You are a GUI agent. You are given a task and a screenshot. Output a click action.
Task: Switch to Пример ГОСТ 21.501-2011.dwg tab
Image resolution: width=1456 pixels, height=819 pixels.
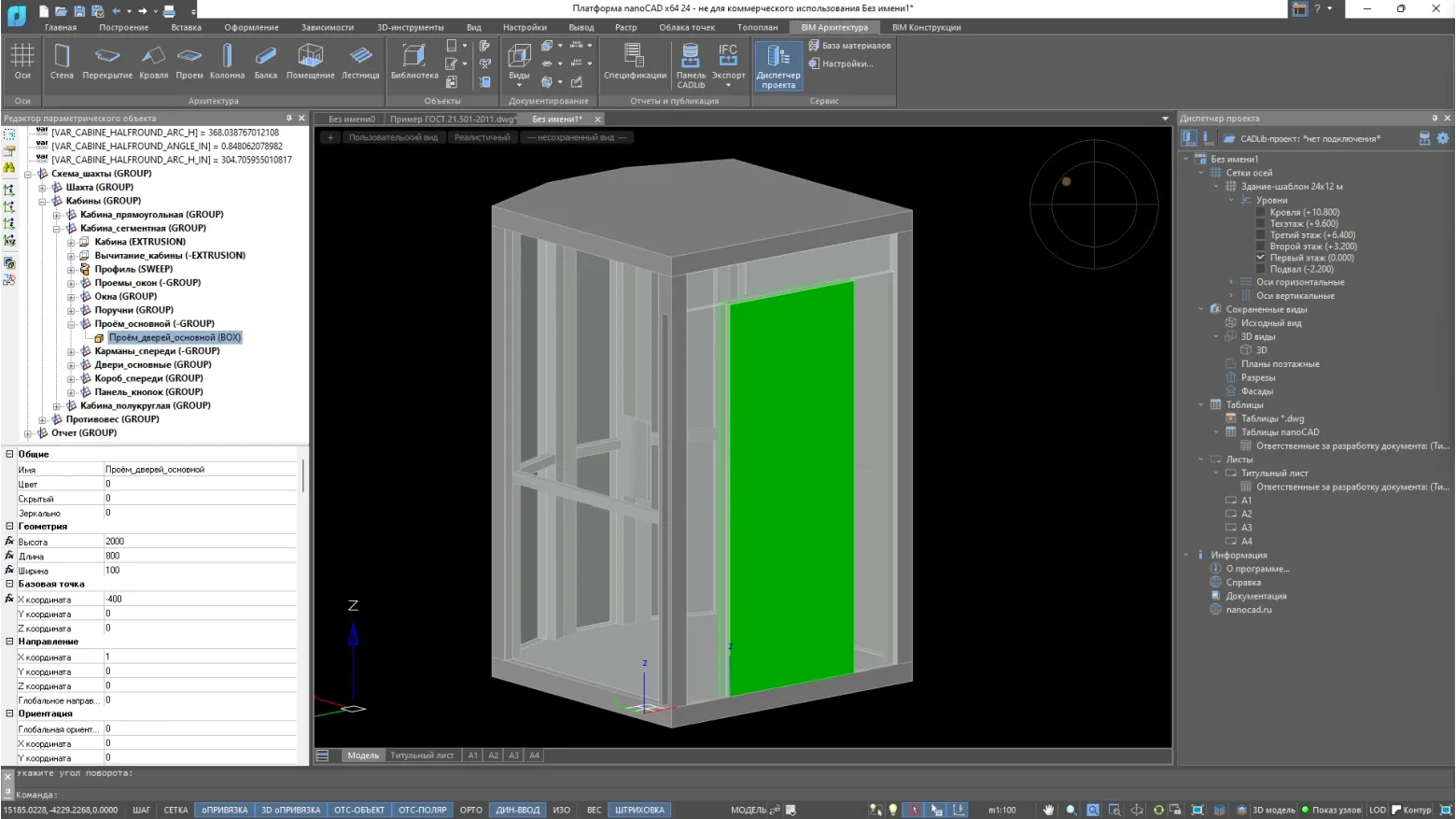(x=452, y=120)
